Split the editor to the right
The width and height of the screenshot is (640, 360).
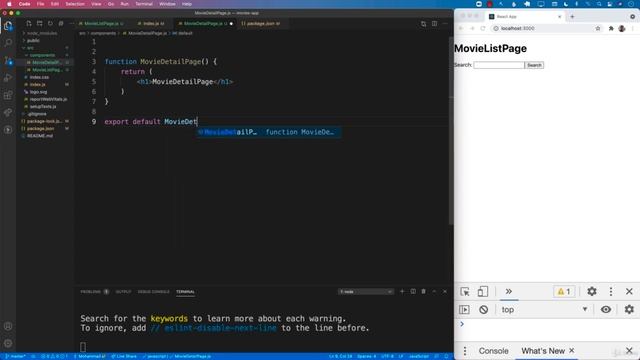(434, 24)
